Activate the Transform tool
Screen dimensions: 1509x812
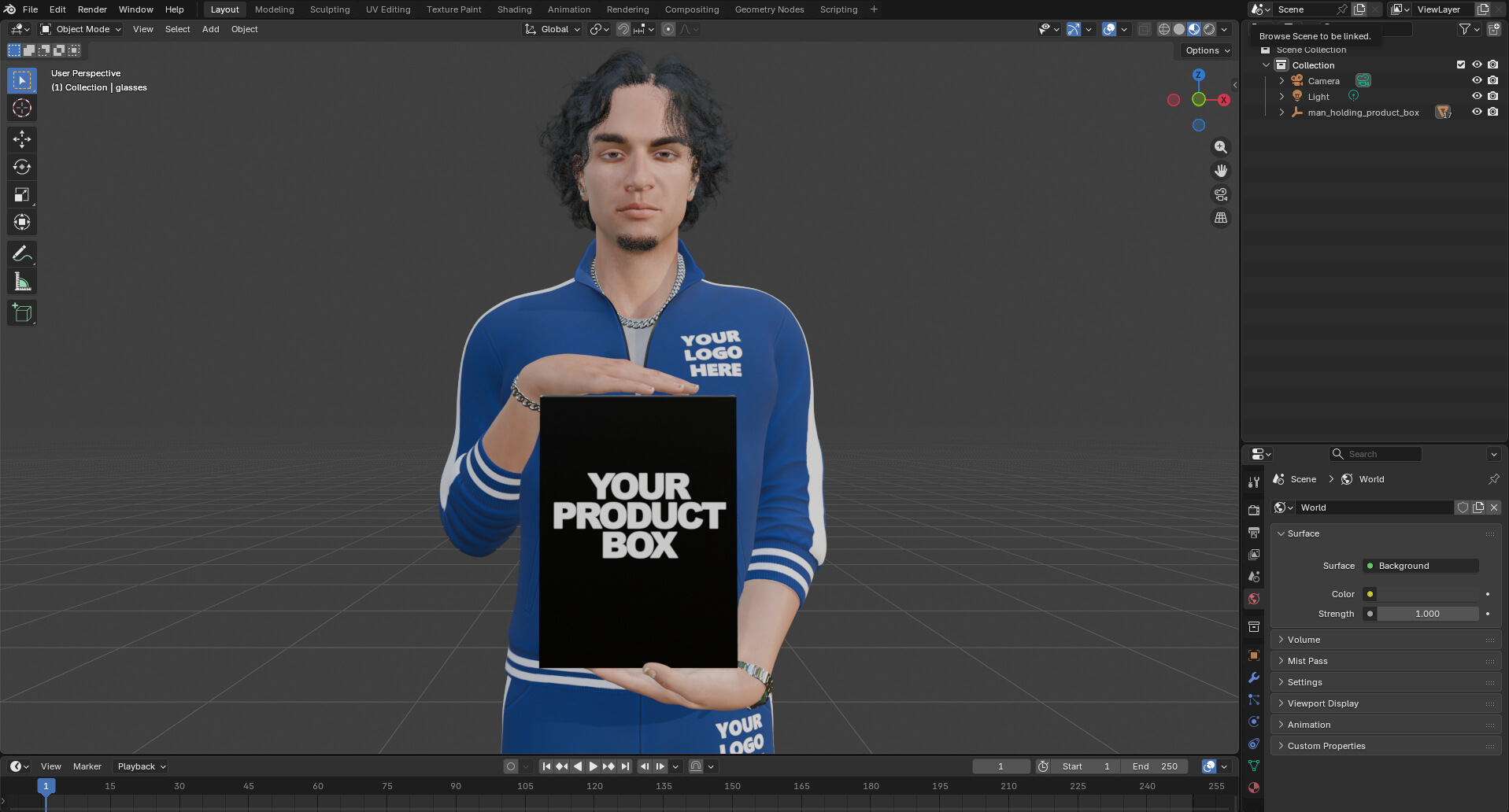(22, 222)
